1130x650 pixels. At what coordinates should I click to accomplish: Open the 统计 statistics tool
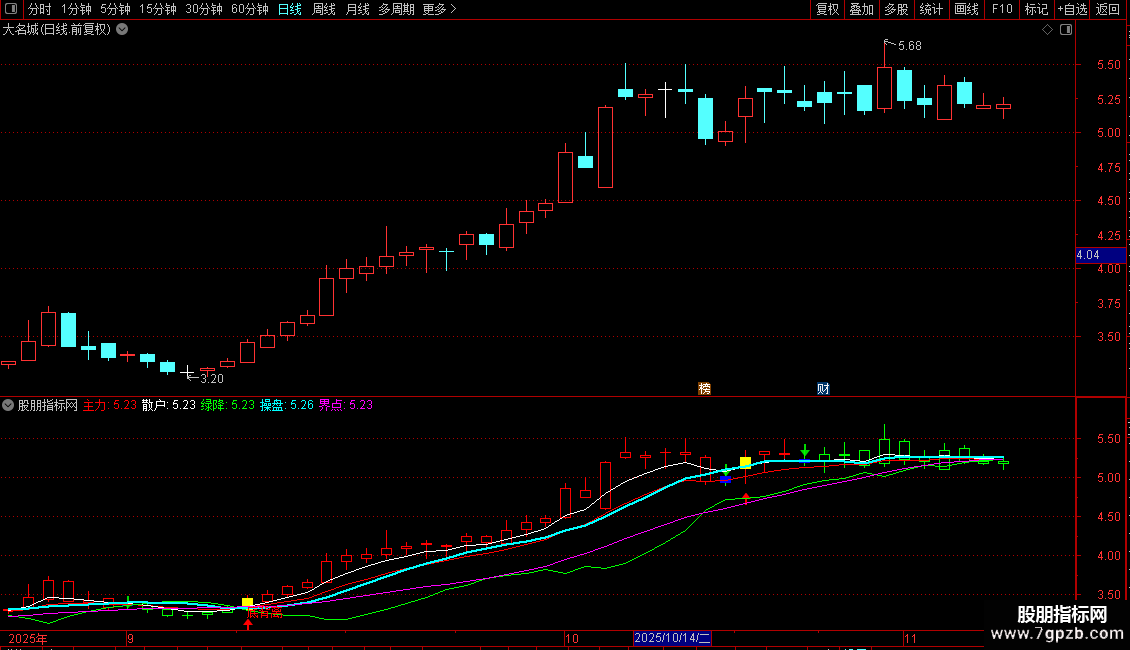coord(931,9)
